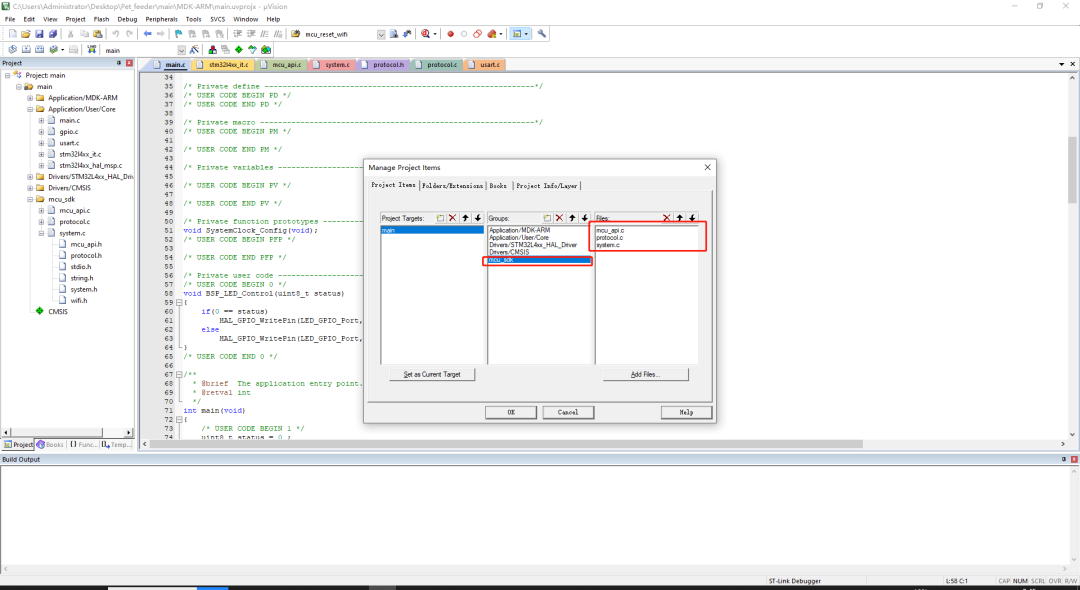This screenshot has width=1080, height=590.
Task: Open the stm32l4xx_it.c editor tab
Action: (225, 65)
